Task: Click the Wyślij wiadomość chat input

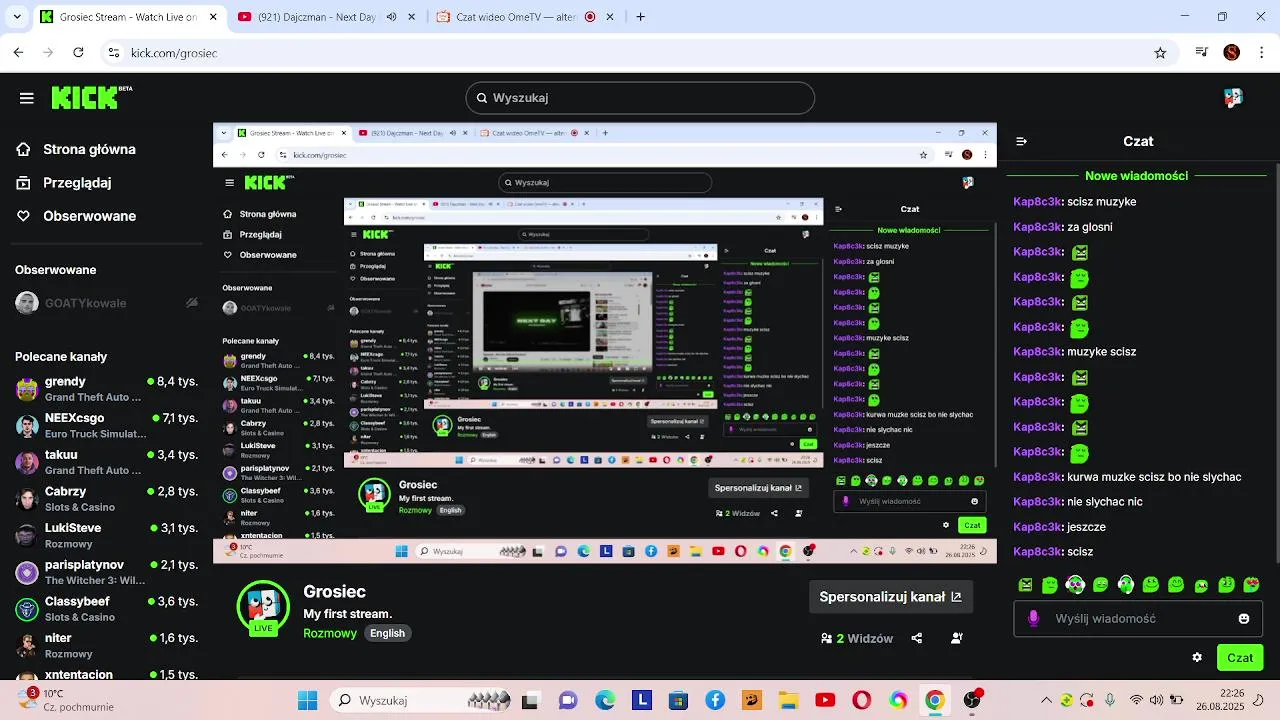Action: [x=1138, y=619]
